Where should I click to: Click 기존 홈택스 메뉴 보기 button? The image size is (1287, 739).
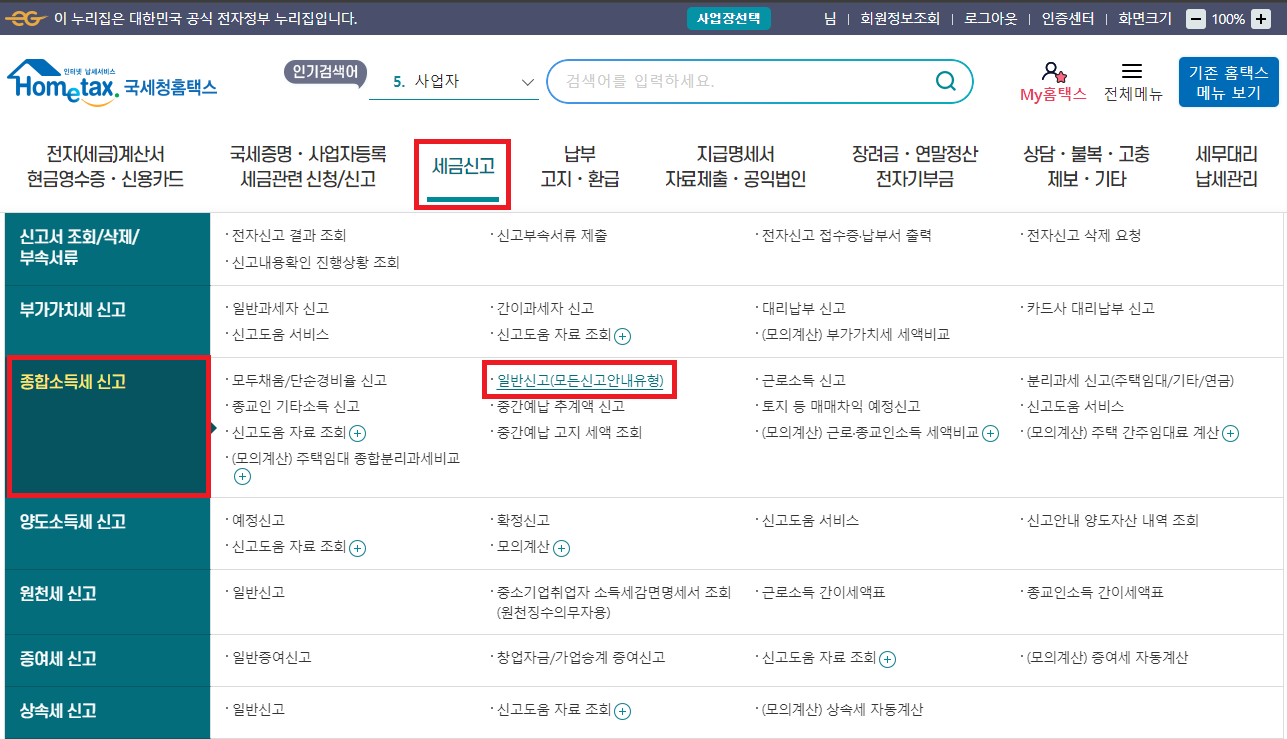(1228, 82)
